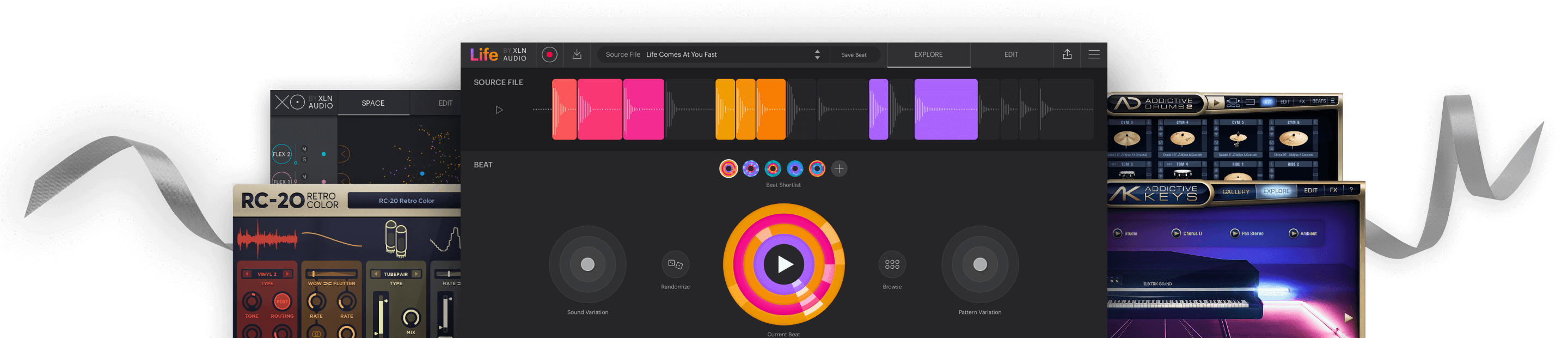Open KIT tab in Addictive Drums 2
1568x338 pixels.
[x=1267, y=102]
